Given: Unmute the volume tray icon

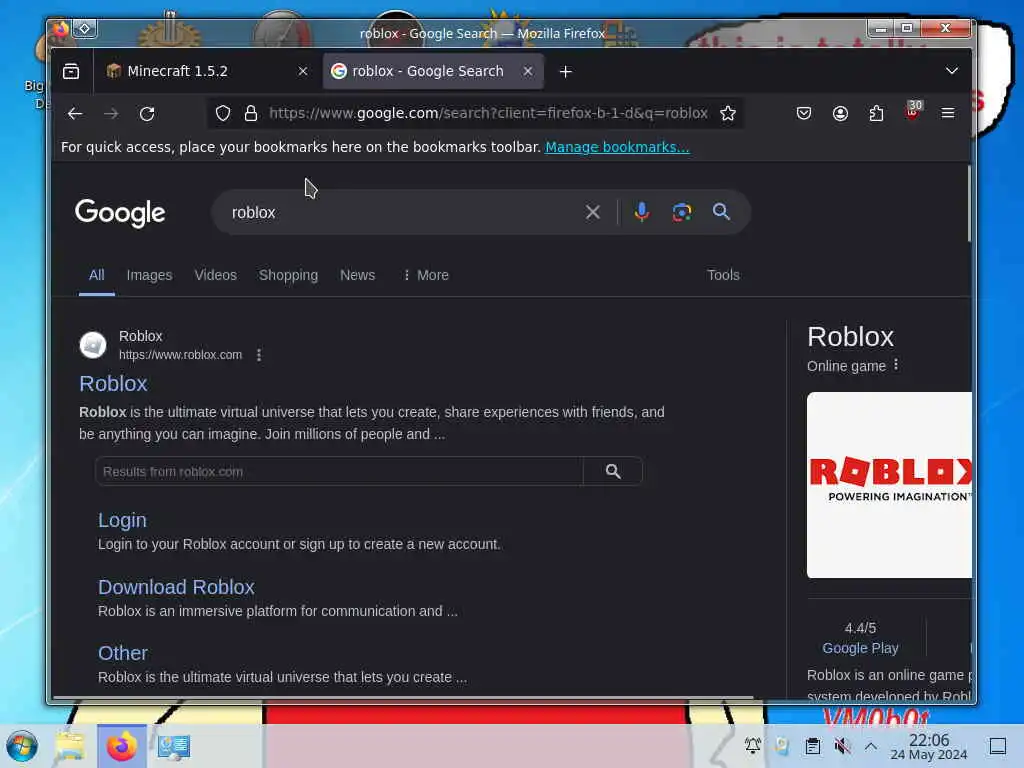Looking at the screenshot, I should click(842, 746).
